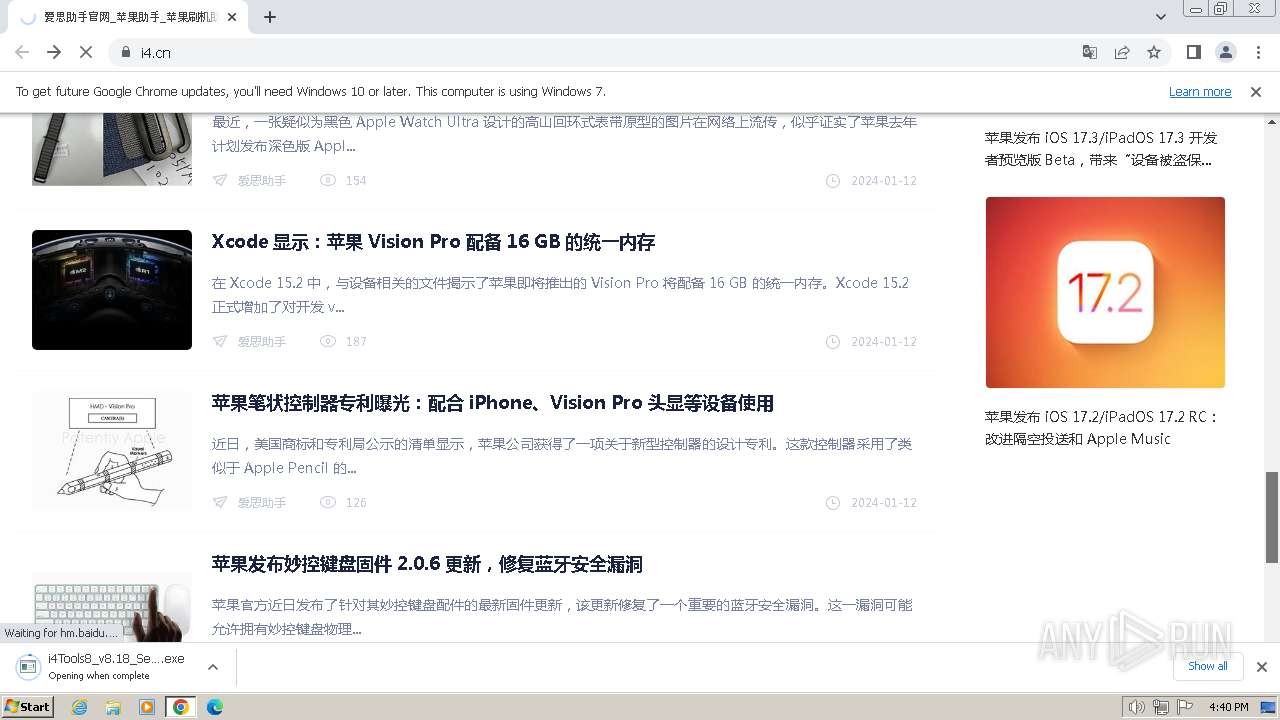The width and height of the screenshot is (1280, 720).
Task: Open sidebar link 苹果发布 iOS 17.2/iPadOS 17.2 RC
Action: [x=1102, y=428]
